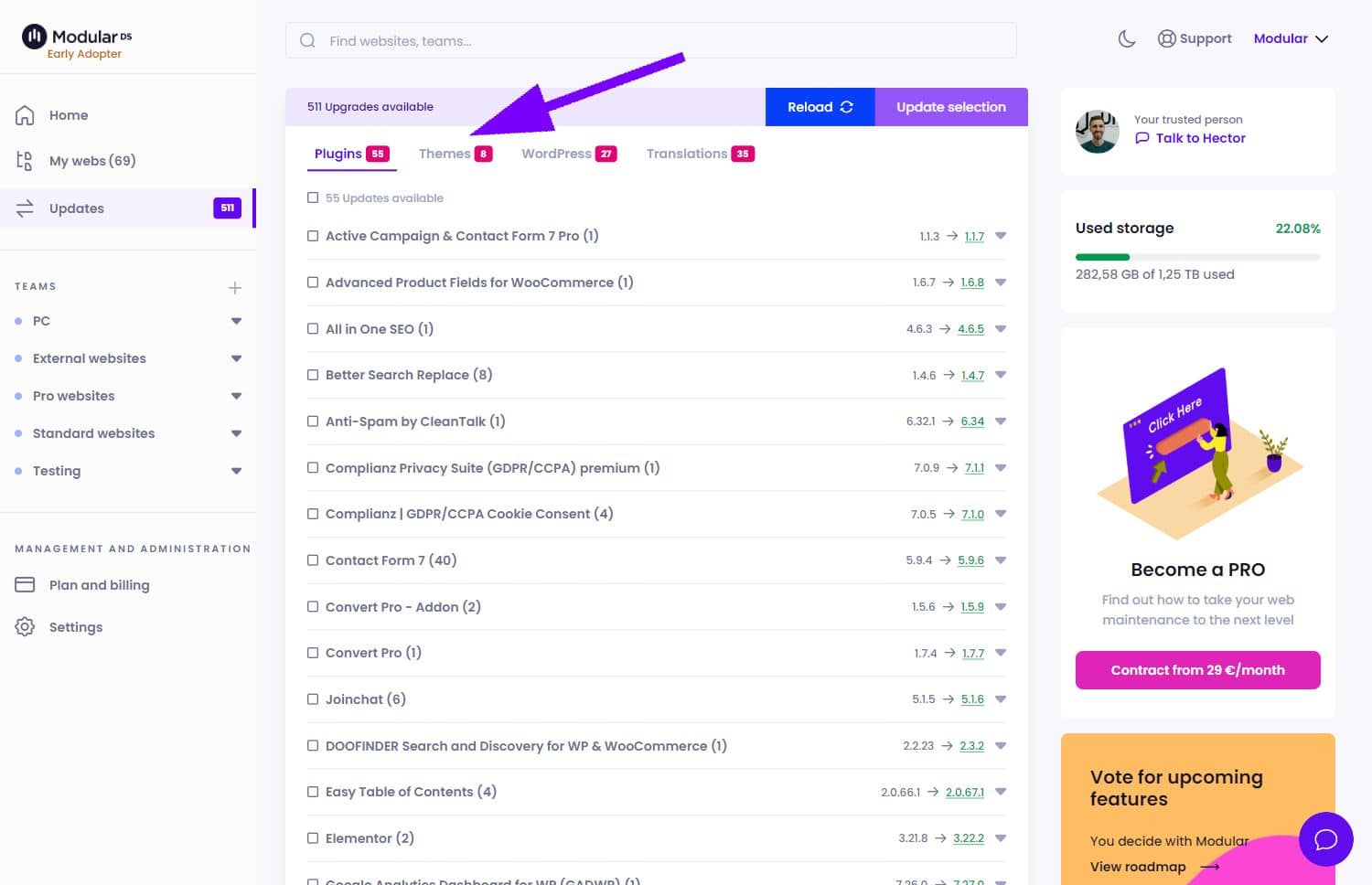Click Update selection button

pyautogui.click(x=951, y=107)
